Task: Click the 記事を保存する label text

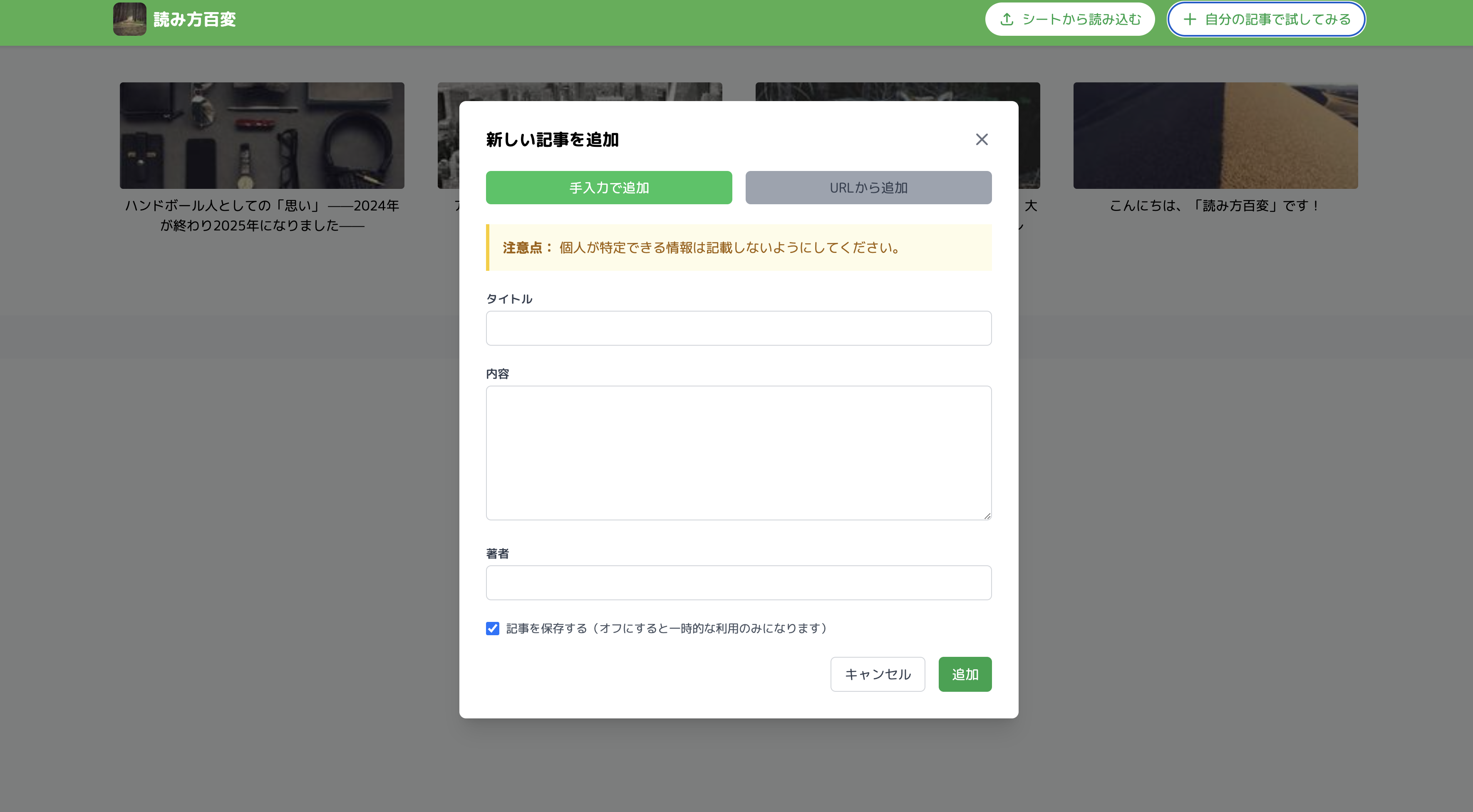Action: [x=666, y=629]
